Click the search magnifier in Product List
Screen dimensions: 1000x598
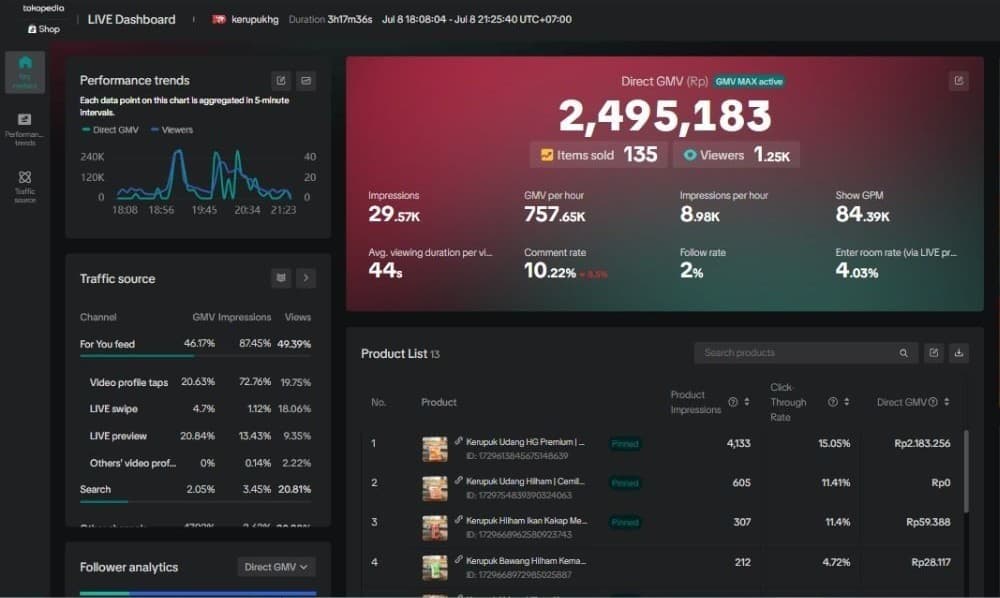click(x=904, y=353)
